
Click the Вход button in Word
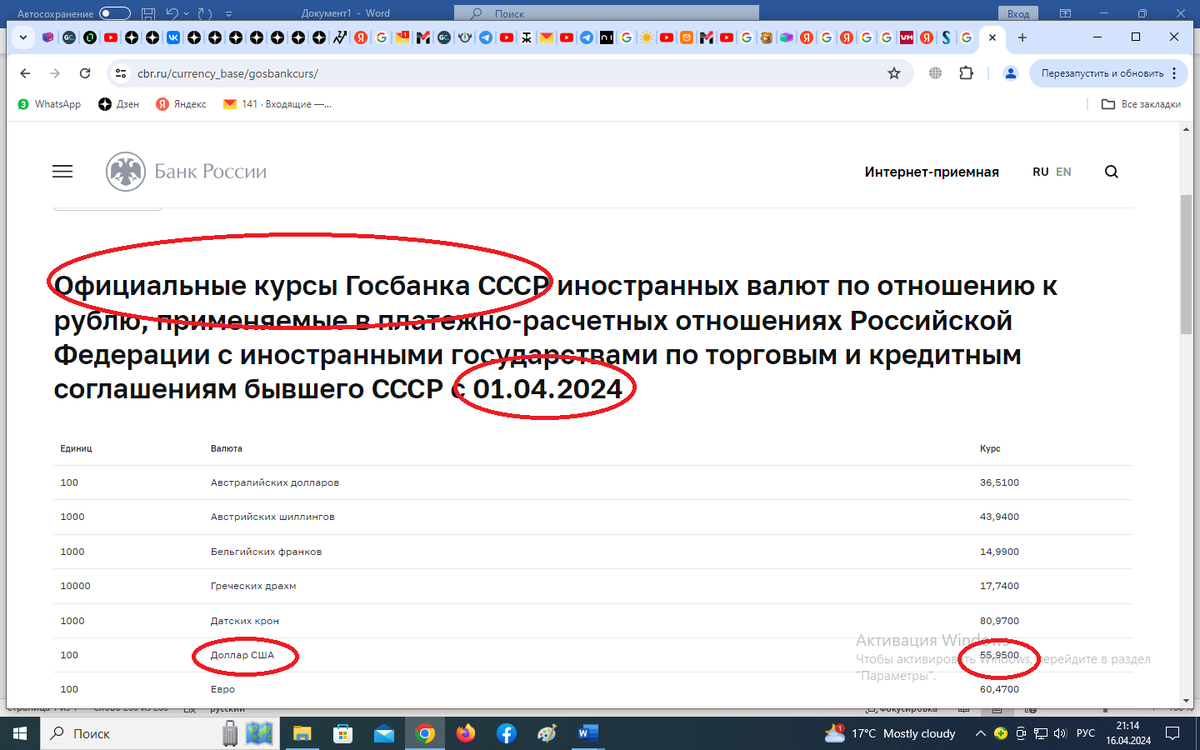(x=1018, y=14)
